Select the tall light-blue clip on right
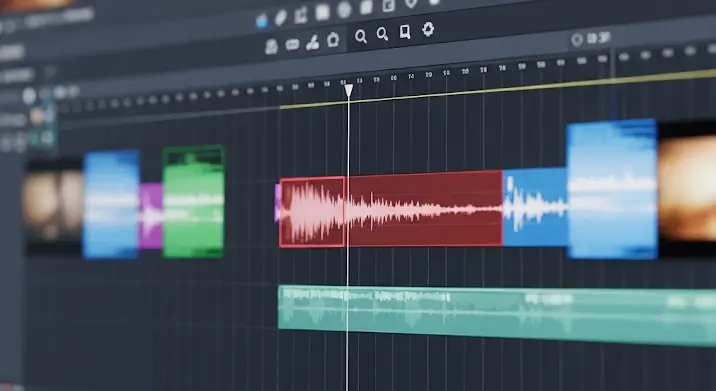This screenshot has width=716, height=391. [x=612, y=189]
